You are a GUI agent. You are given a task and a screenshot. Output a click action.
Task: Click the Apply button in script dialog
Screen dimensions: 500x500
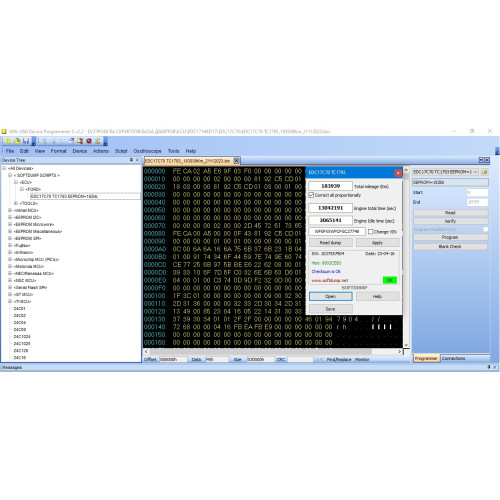[377, 243]
